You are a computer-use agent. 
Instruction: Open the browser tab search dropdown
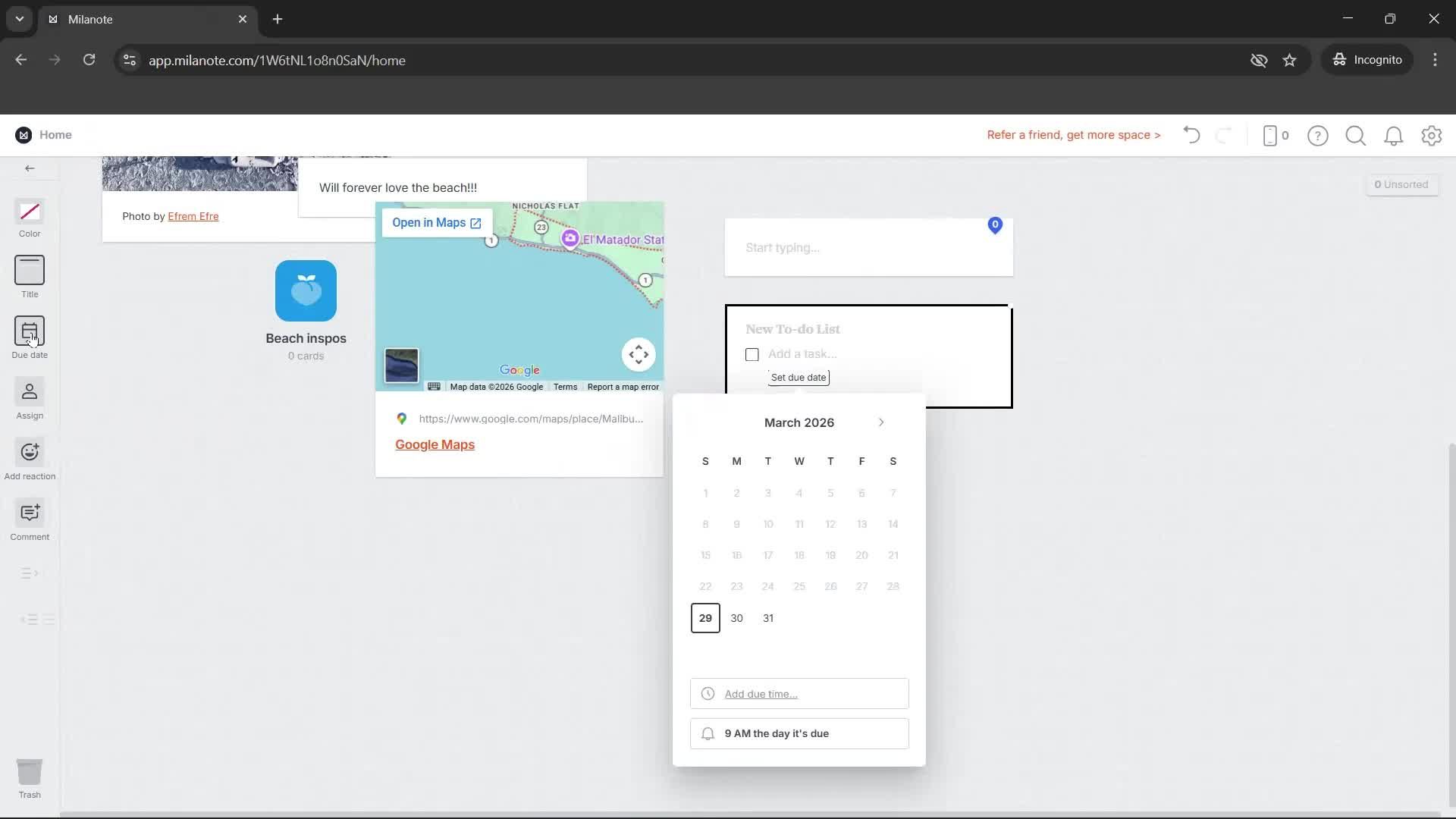19,19
